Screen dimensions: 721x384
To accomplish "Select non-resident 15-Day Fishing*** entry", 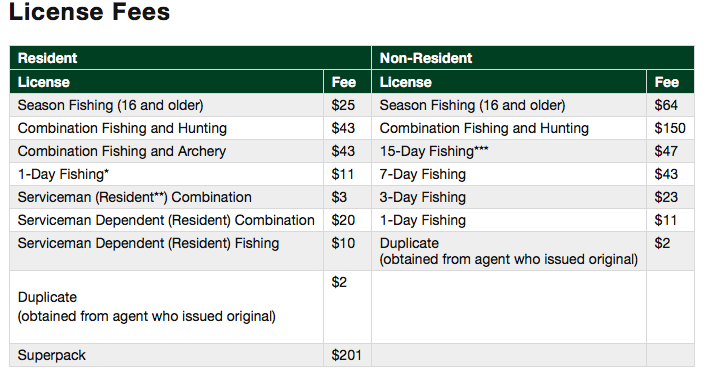I will click(434, 151).
